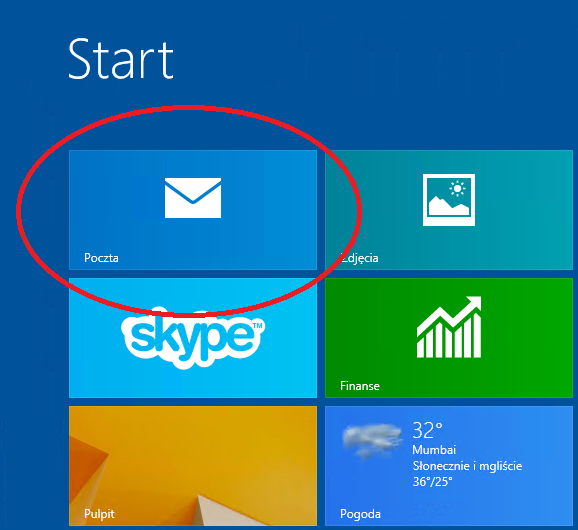Click the 32° temperature reading

coord(427,430)
